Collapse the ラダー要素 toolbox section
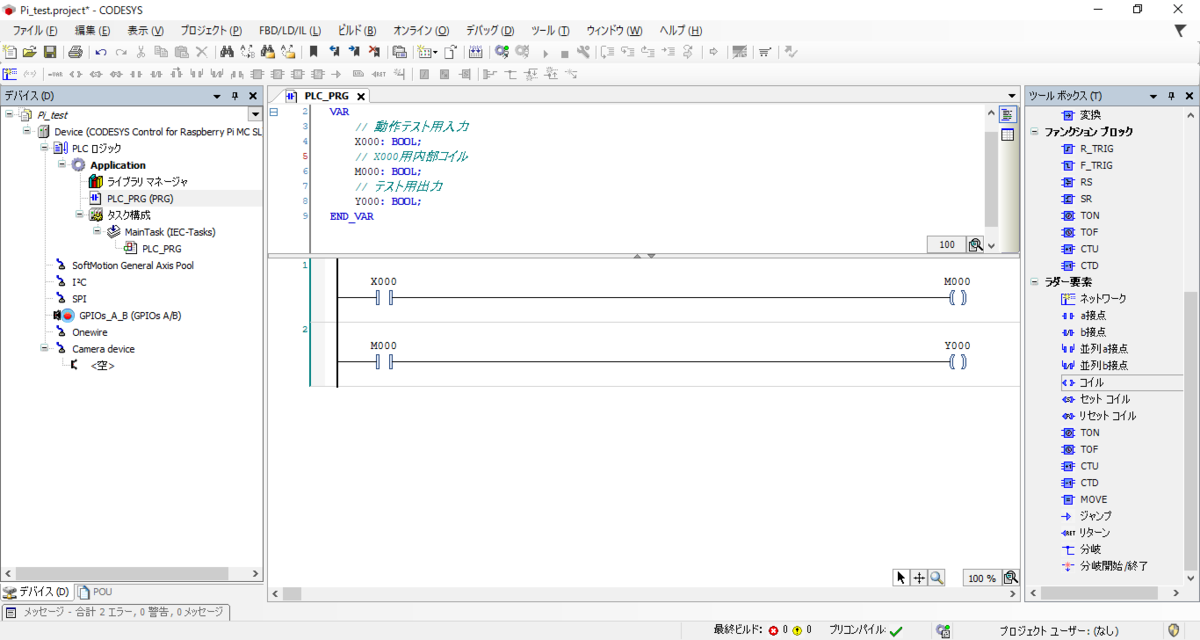The width and height of the screenshot is (1200, 640). 1036,282
